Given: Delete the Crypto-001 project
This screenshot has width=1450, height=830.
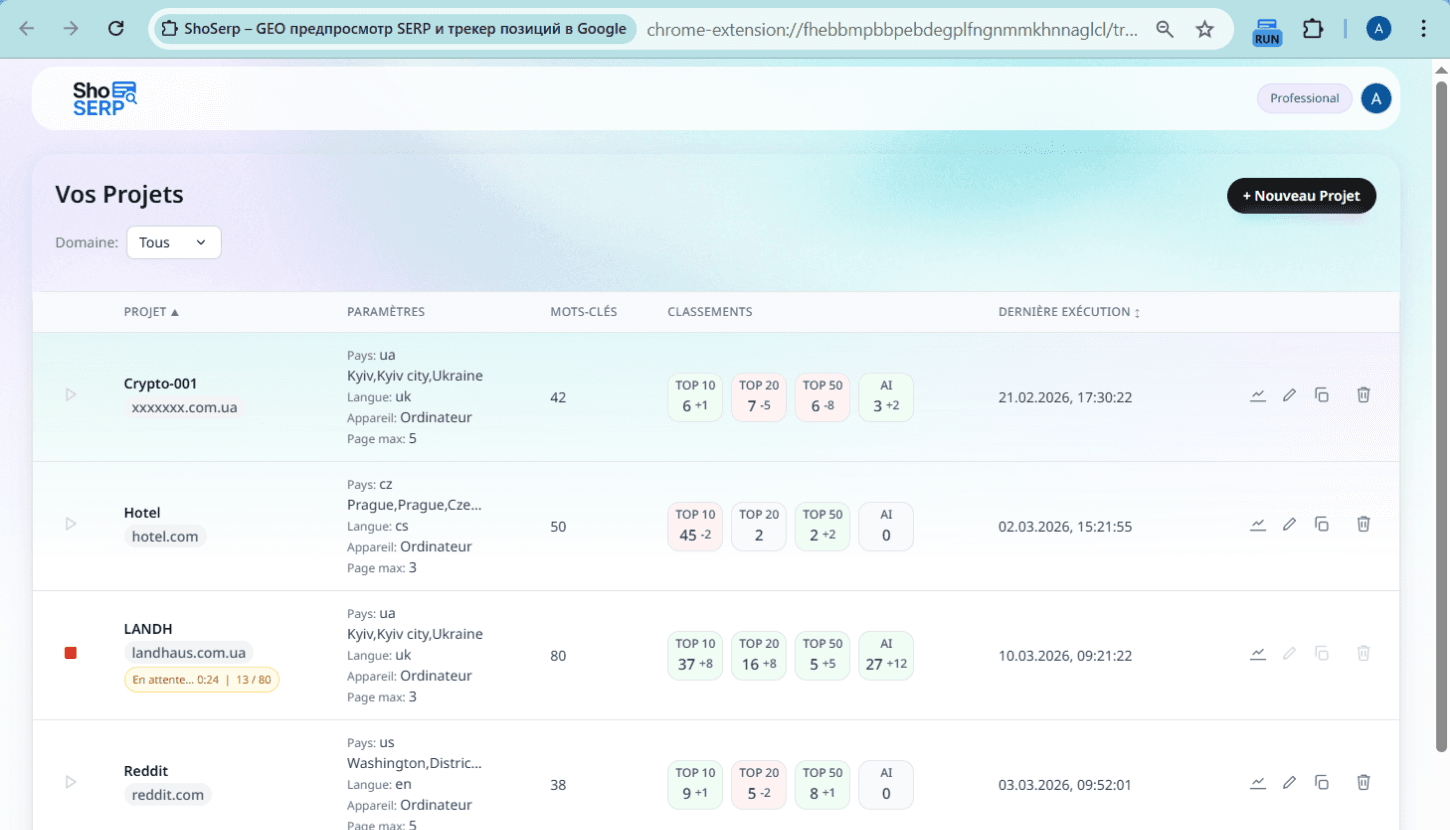Looking at the screenshot, I should pos(1363,395).
